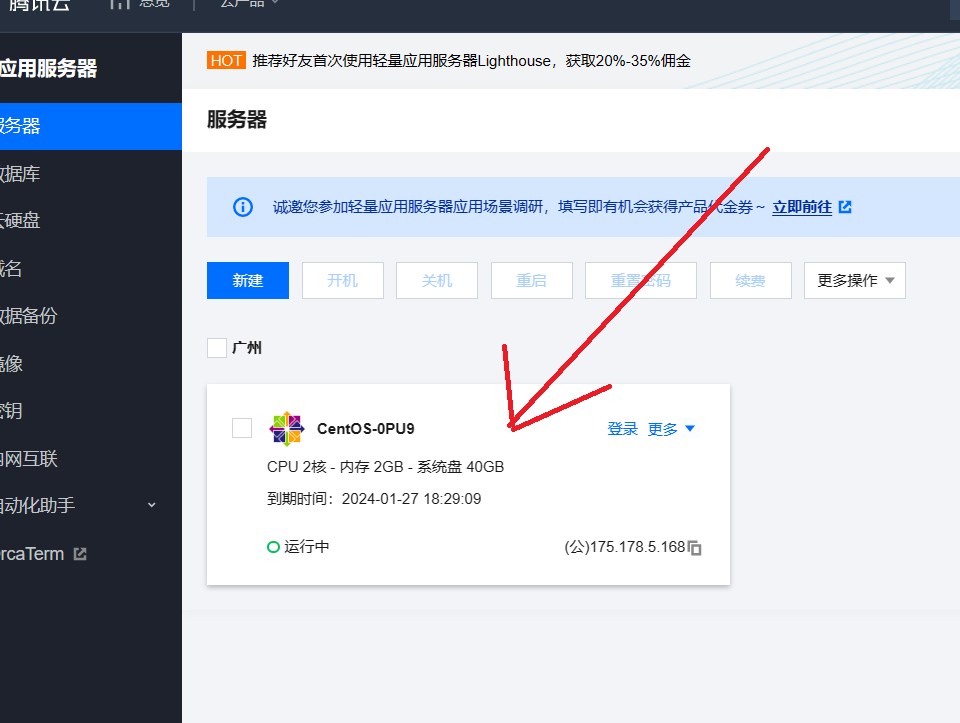The image size is (960, 723).
Task: Click the 重启 button
Action: click(x=531, y=280)
